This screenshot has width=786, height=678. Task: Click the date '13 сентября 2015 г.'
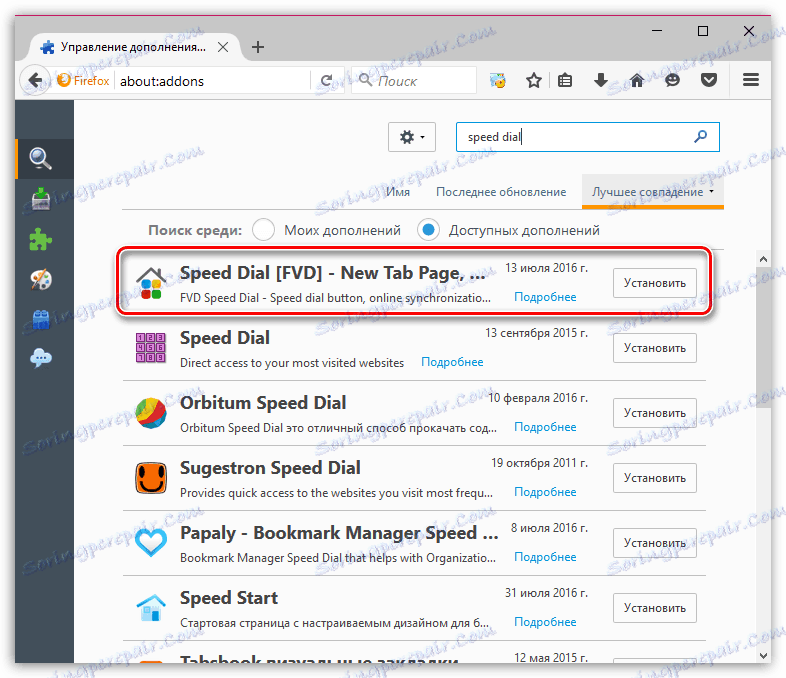536,333
